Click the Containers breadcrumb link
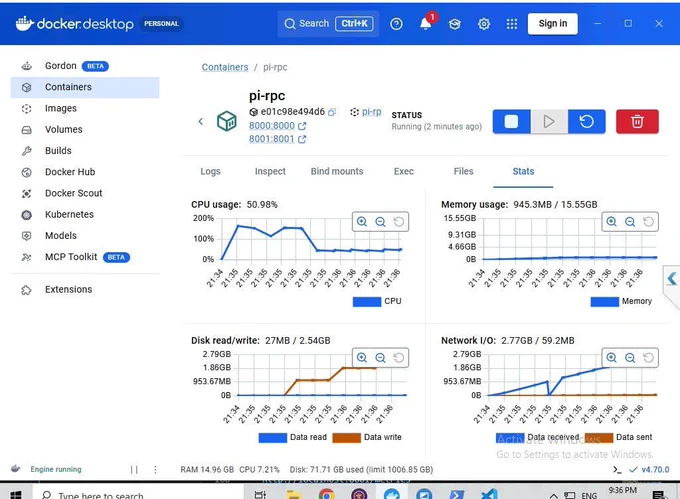This screenshot has height=499, width=680. pyautogui.click(x=225, y=67)
